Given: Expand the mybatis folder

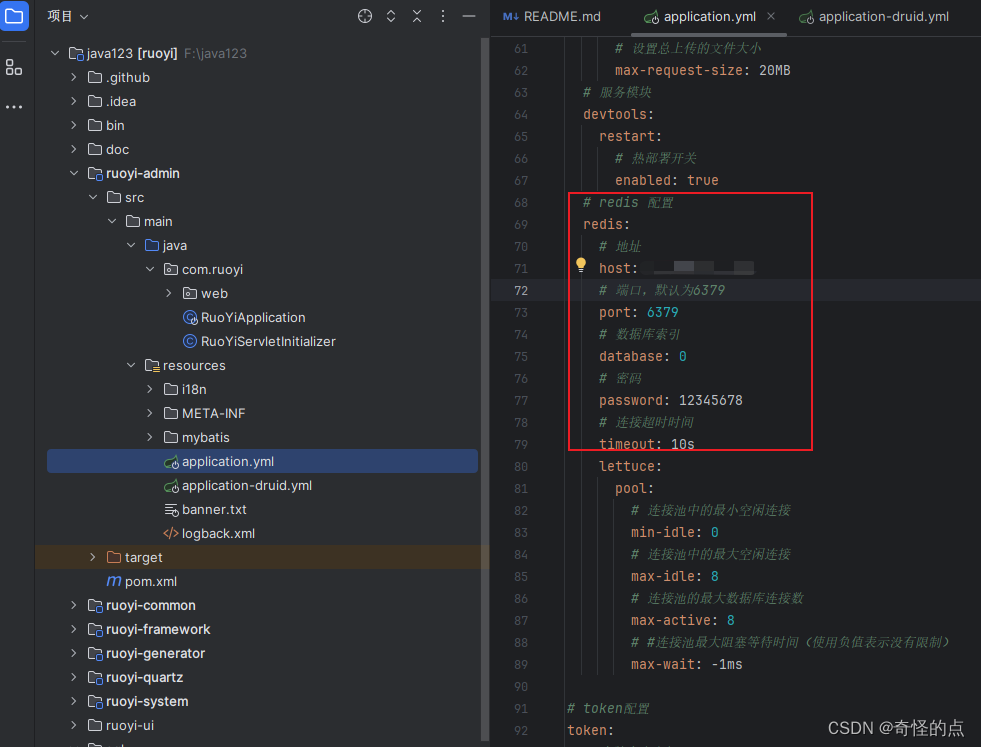Looking at the screenshot, I should point(150,437).
